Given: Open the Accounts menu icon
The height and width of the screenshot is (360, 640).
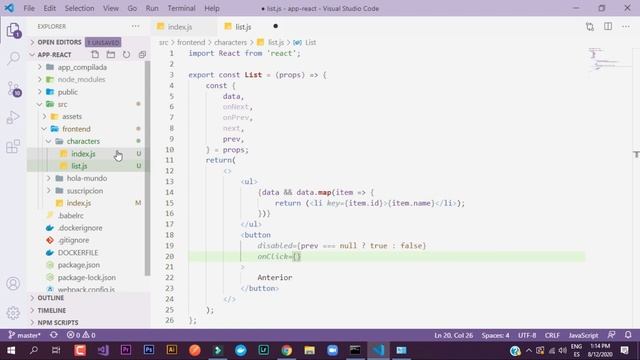Looking at the screenshot, I should [x=13, y=283].
